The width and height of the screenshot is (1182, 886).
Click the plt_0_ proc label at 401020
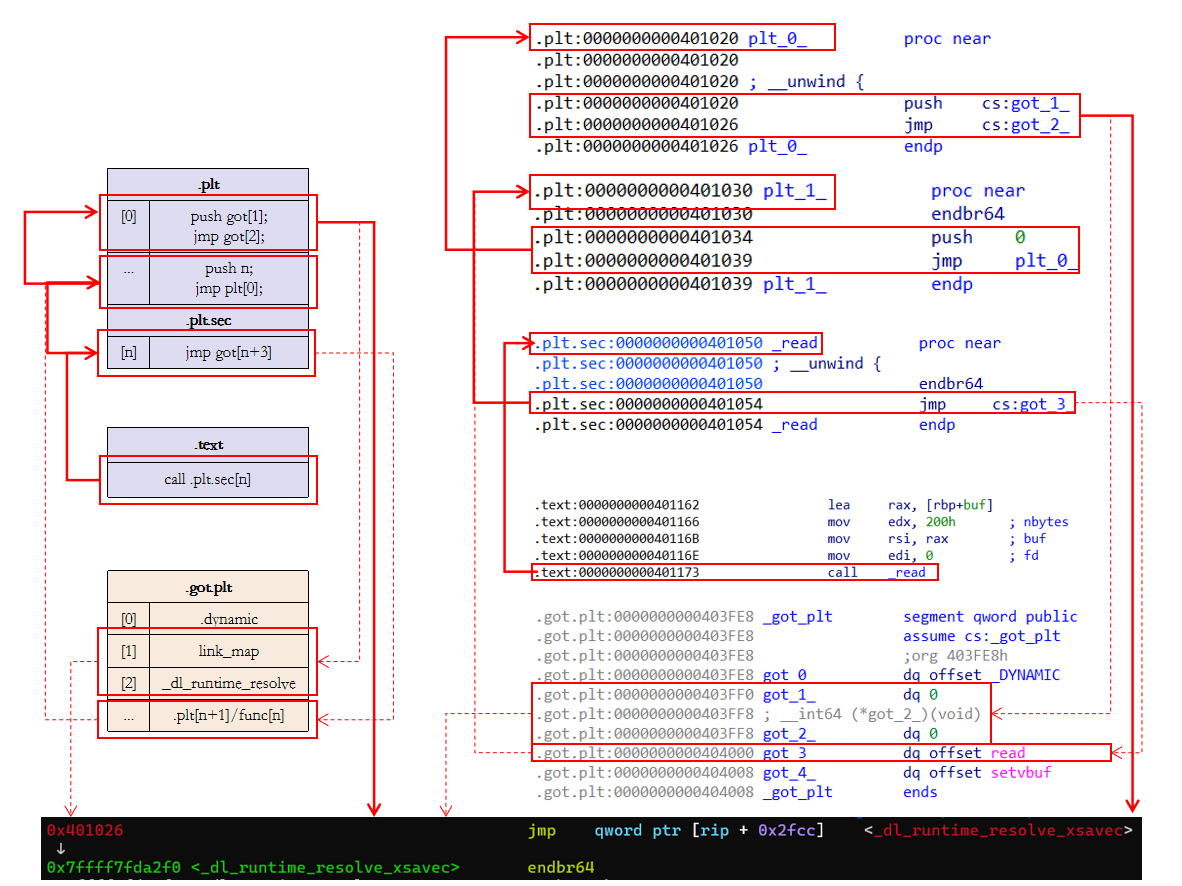(776, 39)
